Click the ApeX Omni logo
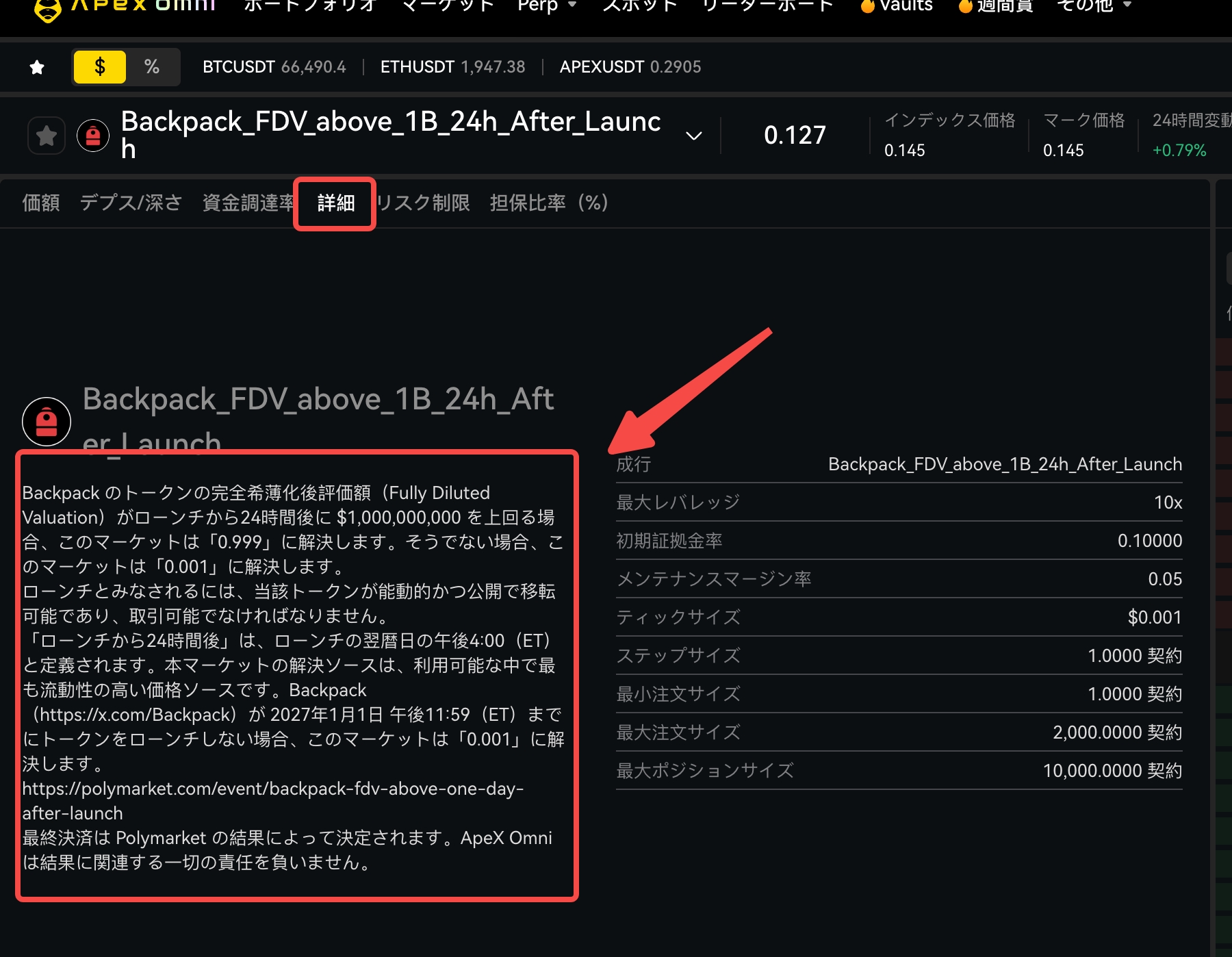The height and width of the screenshot is (957, 1232). (123, 5)
